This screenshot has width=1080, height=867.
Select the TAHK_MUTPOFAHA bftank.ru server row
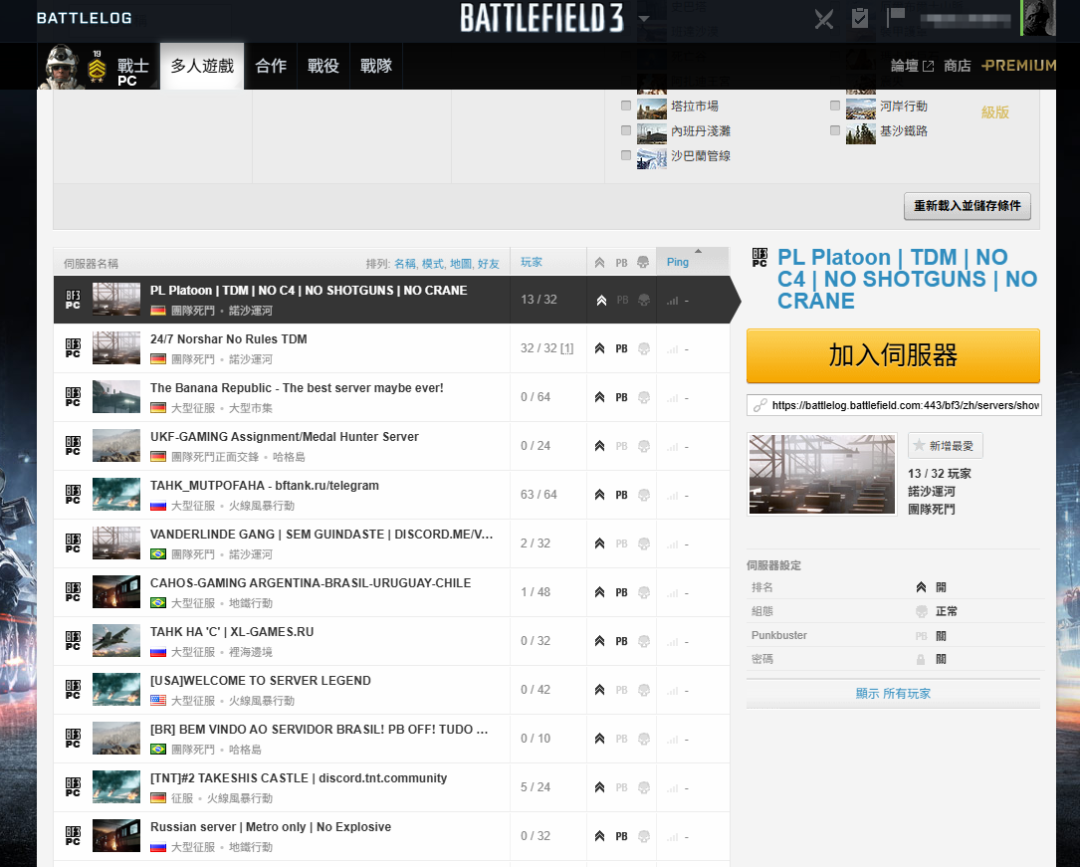tap(391, 495)
